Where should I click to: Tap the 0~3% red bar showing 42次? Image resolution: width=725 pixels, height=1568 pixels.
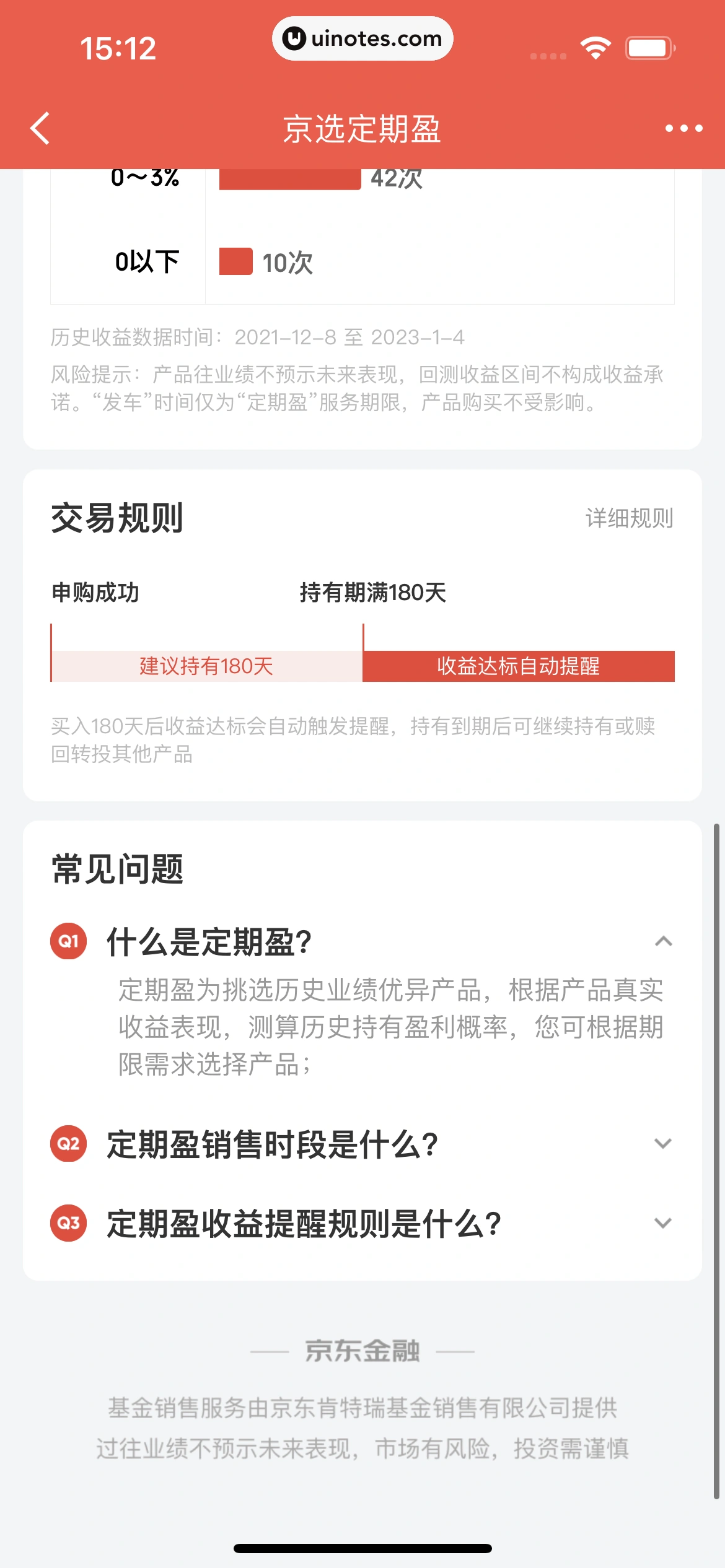290,180
